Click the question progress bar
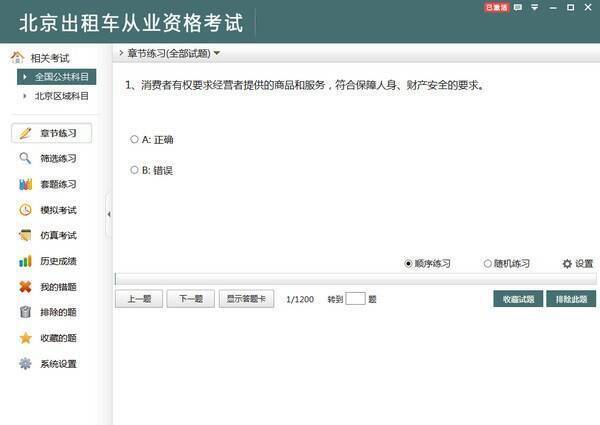 pos(355,279)
